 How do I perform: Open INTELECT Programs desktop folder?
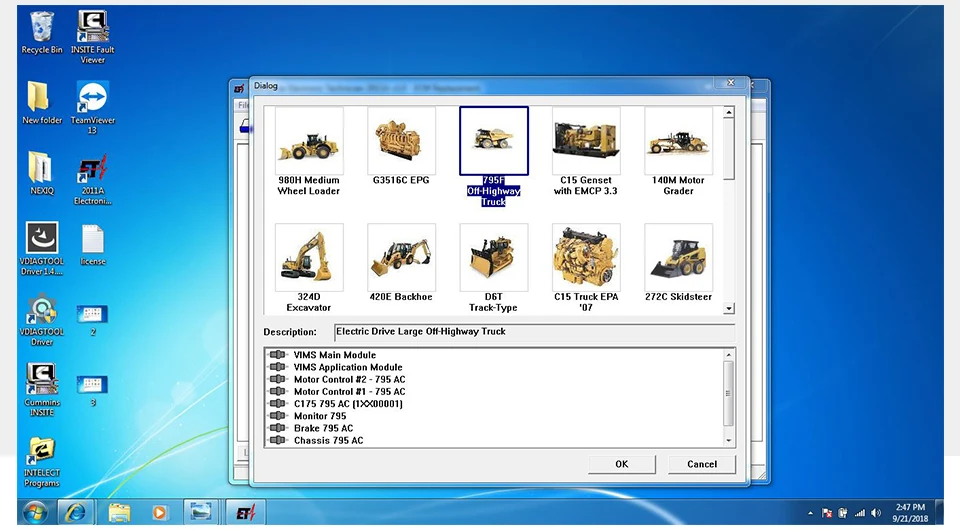tap(42, 461)
